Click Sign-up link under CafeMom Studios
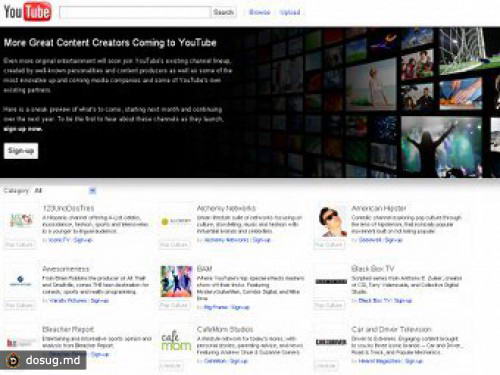The width and height of the screenshot is (500, 375). pyautogui.click(x=239, y=361)
